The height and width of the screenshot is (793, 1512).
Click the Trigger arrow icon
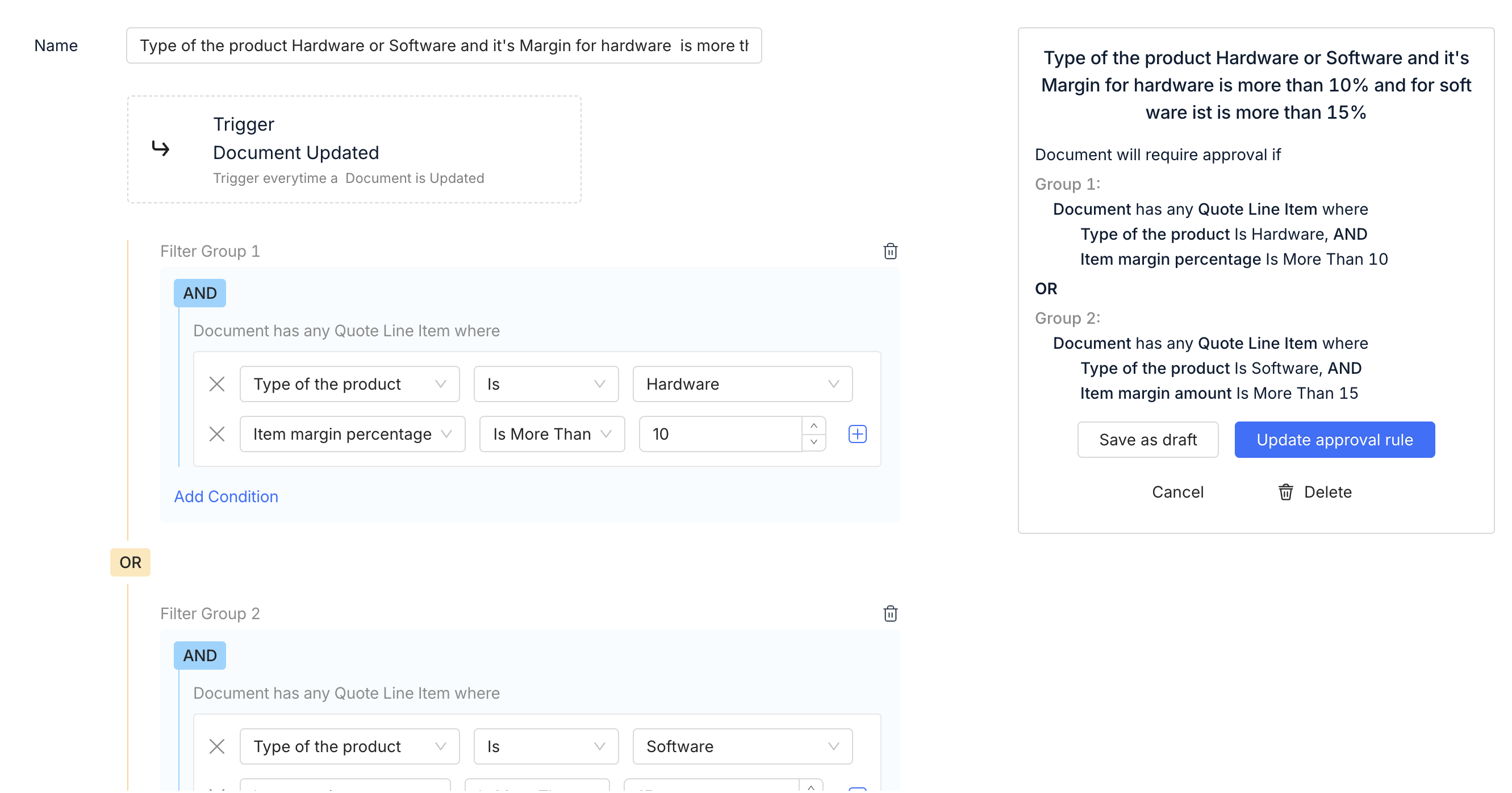(160, 148)
